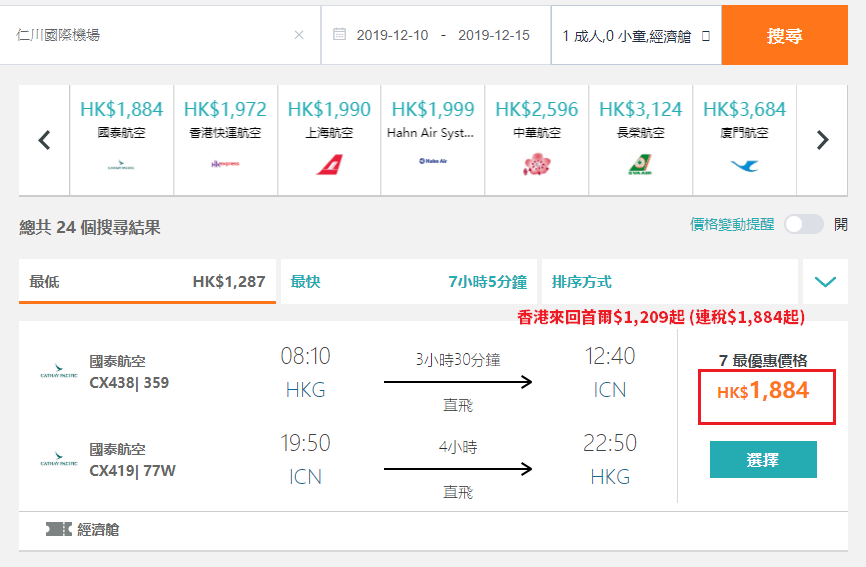Click the Cathay logo beside CX419

tap(59, 459)
